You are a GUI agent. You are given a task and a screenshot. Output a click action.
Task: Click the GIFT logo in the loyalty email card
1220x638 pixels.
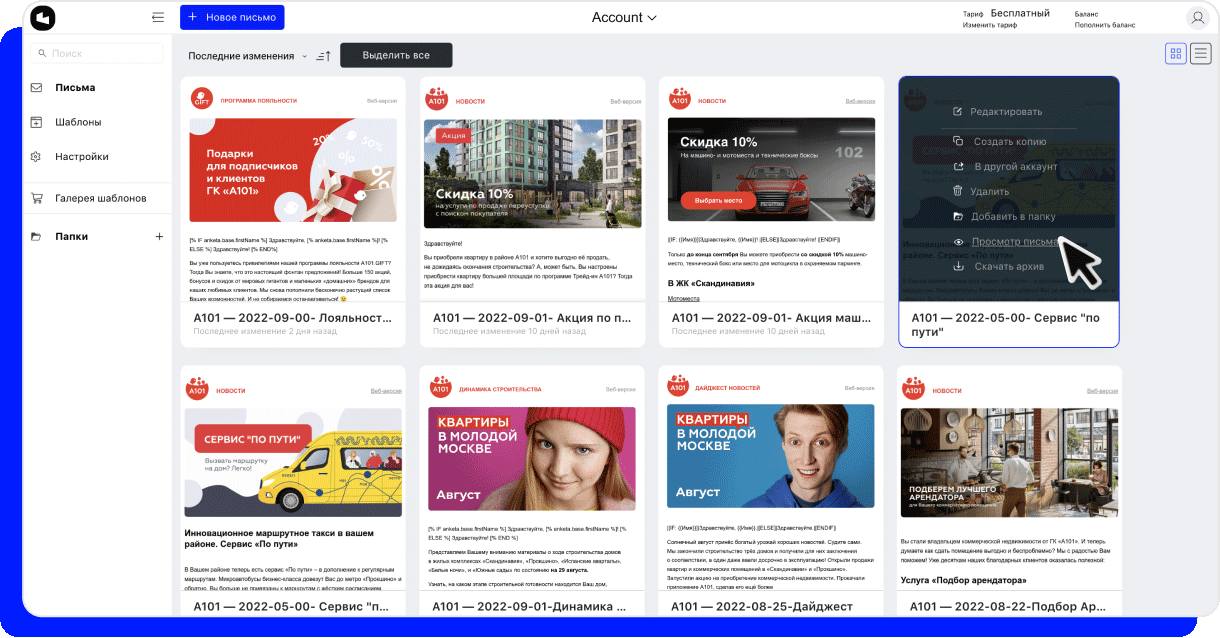pyautogui.click(x=202, y=98)
